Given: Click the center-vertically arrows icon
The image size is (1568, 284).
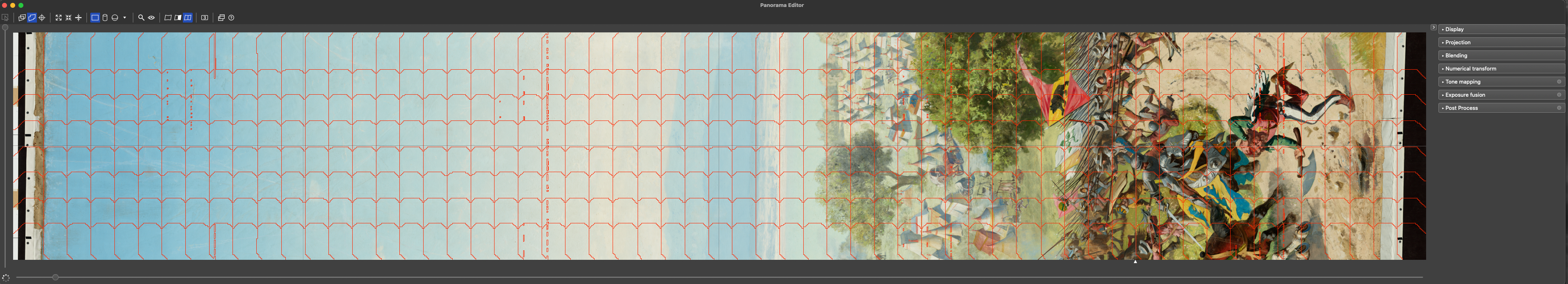Looking at the screenshot, I should coord(78,18).
